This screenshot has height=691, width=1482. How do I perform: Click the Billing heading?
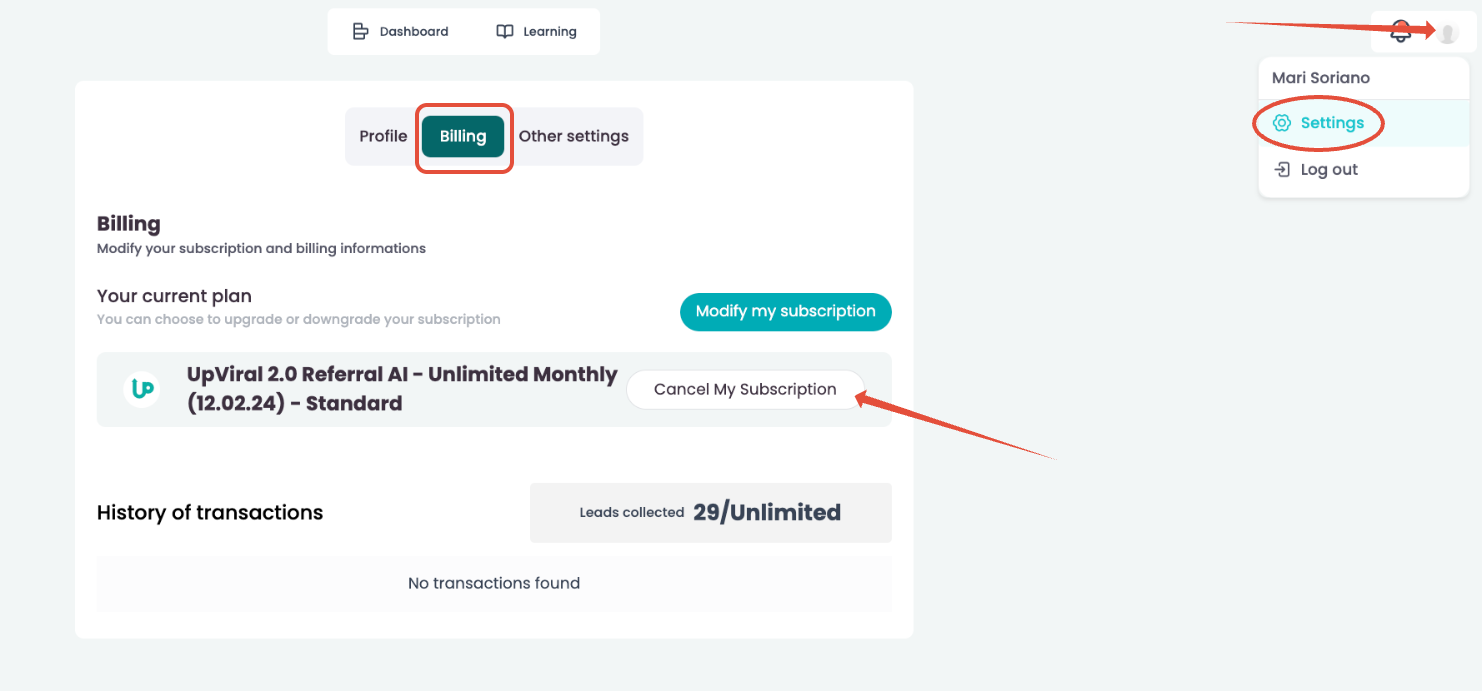[128, 224]
